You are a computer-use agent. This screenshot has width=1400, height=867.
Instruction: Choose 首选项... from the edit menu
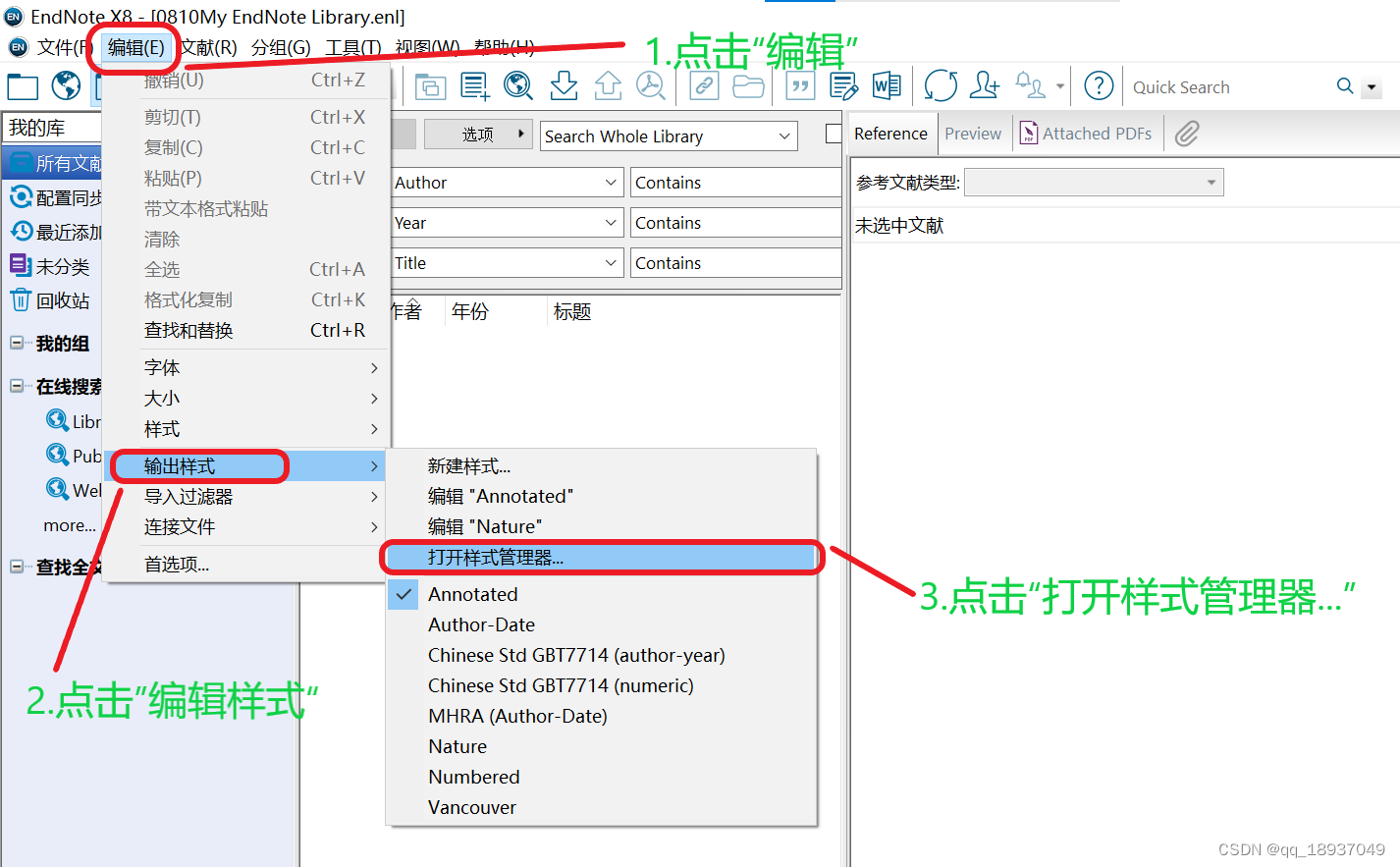(247, 565)
